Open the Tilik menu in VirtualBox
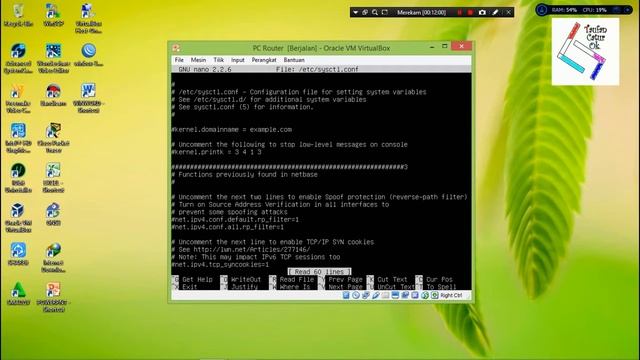The image size is (640, 360). click(x=218, y=60)
